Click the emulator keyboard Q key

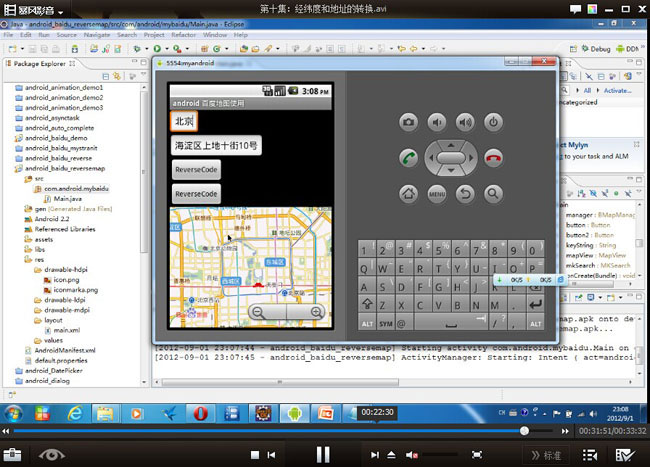pyautogui.click(x=364, y=269)
